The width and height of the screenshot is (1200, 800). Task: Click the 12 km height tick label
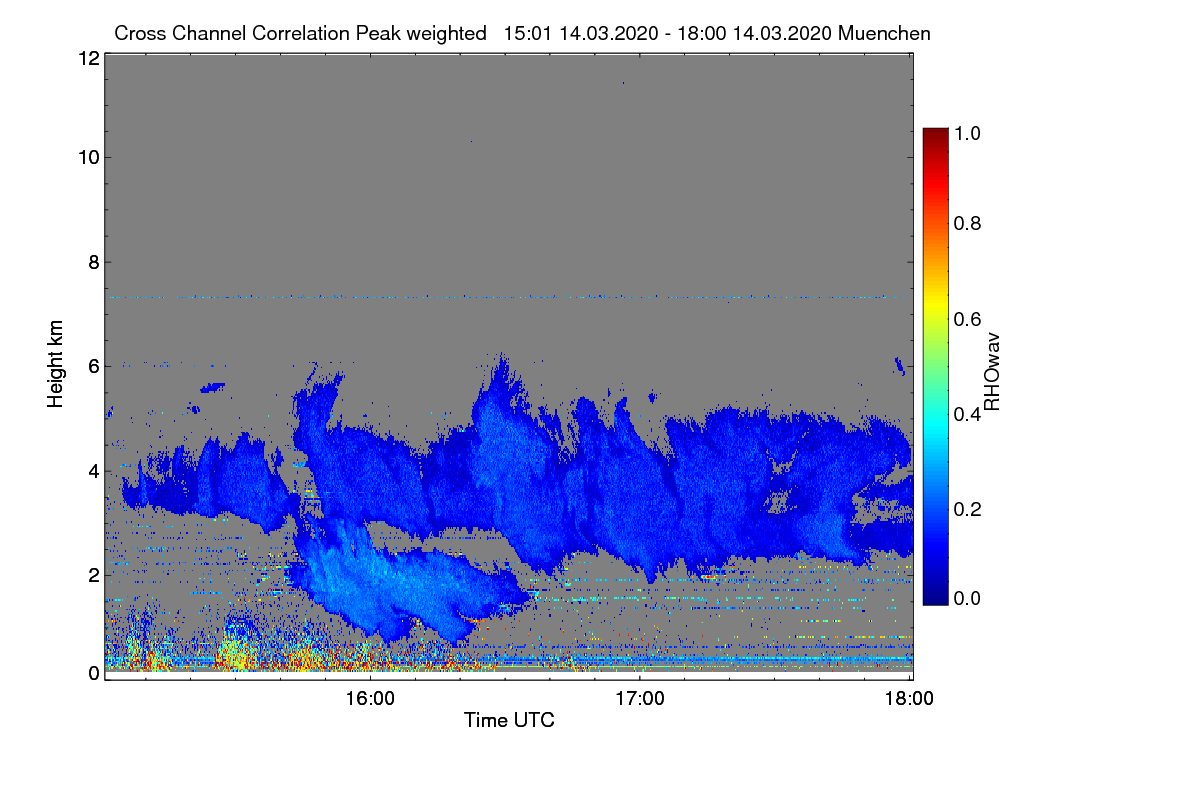coord(87,58)
